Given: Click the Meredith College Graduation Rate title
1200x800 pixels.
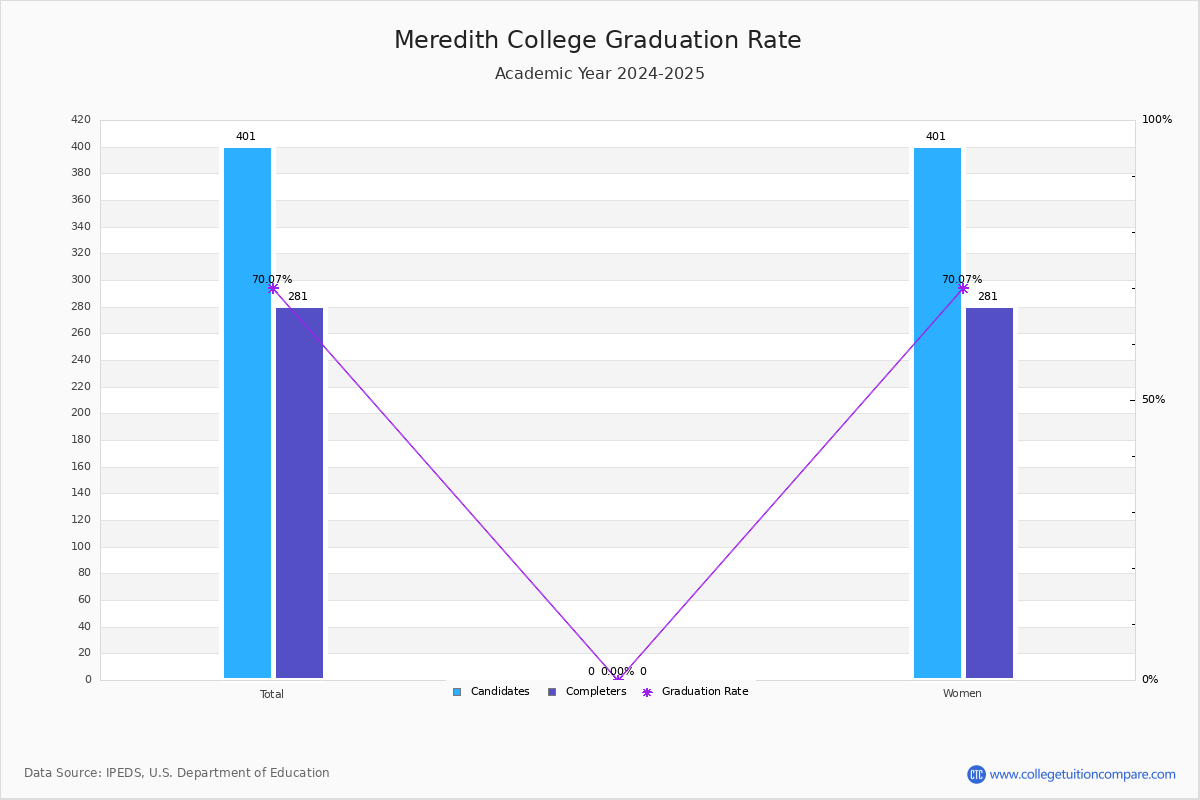Looking at the screenshot, I should pos(598,40).
